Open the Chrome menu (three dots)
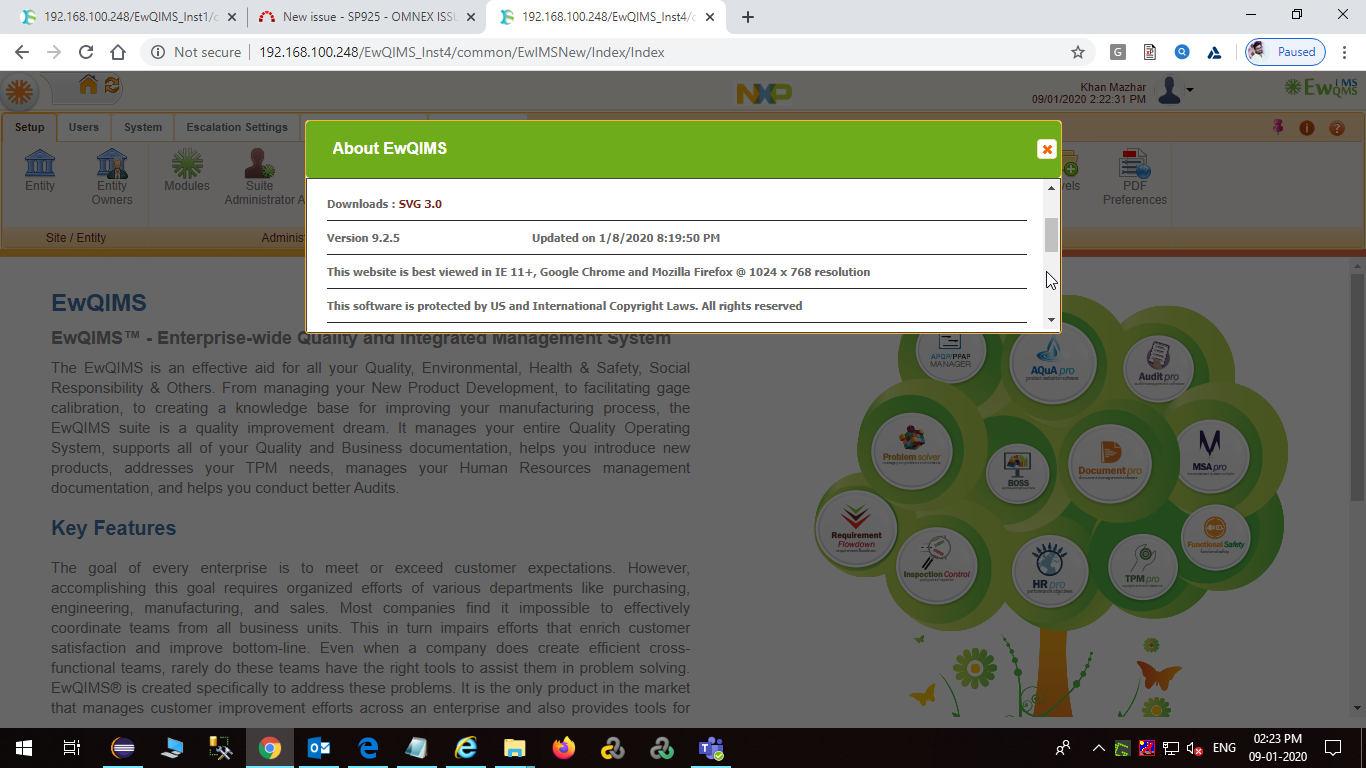 1345,52
